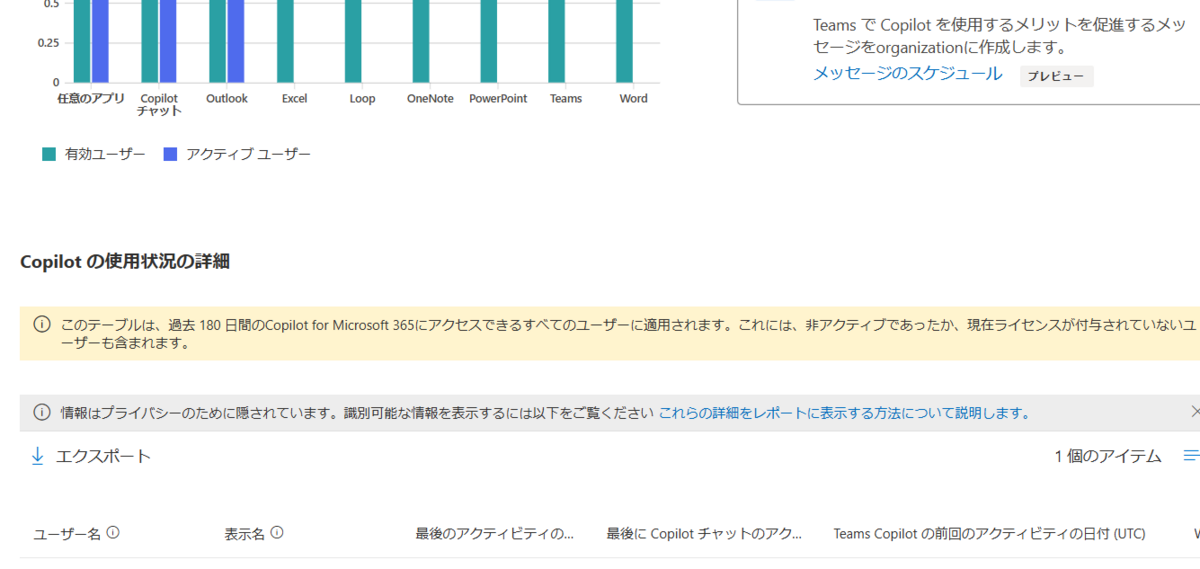
Task: Select the teal bar above PowerPoint
Action: pyautogui.click(x=489, y=41)
